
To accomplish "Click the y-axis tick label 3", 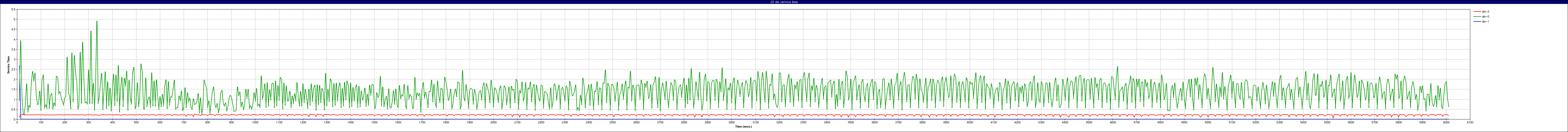I will click(14, 59).
